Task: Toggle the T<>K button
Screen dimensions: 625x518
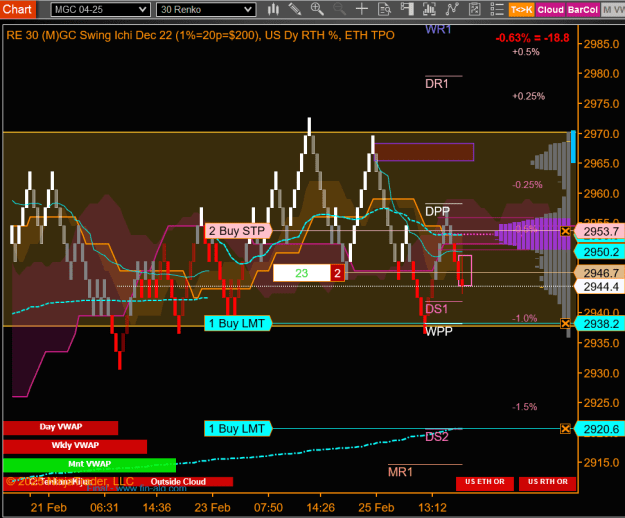Action: 521,10
